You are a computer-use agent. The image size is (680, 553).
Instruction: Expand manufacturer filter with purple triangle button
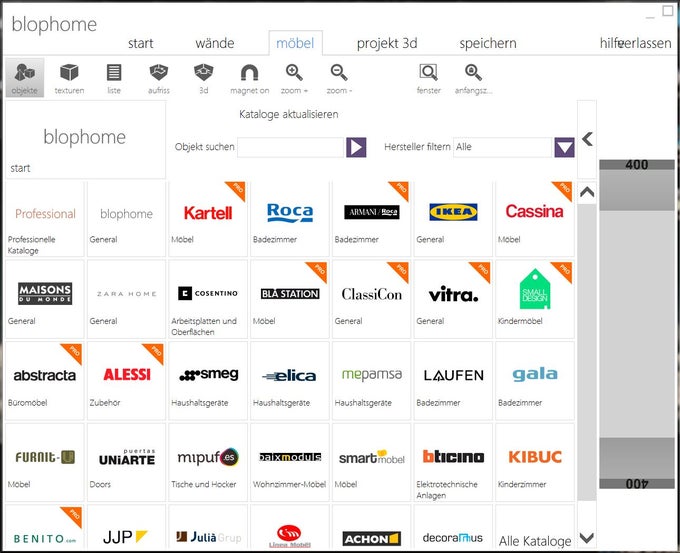point(564,147)
